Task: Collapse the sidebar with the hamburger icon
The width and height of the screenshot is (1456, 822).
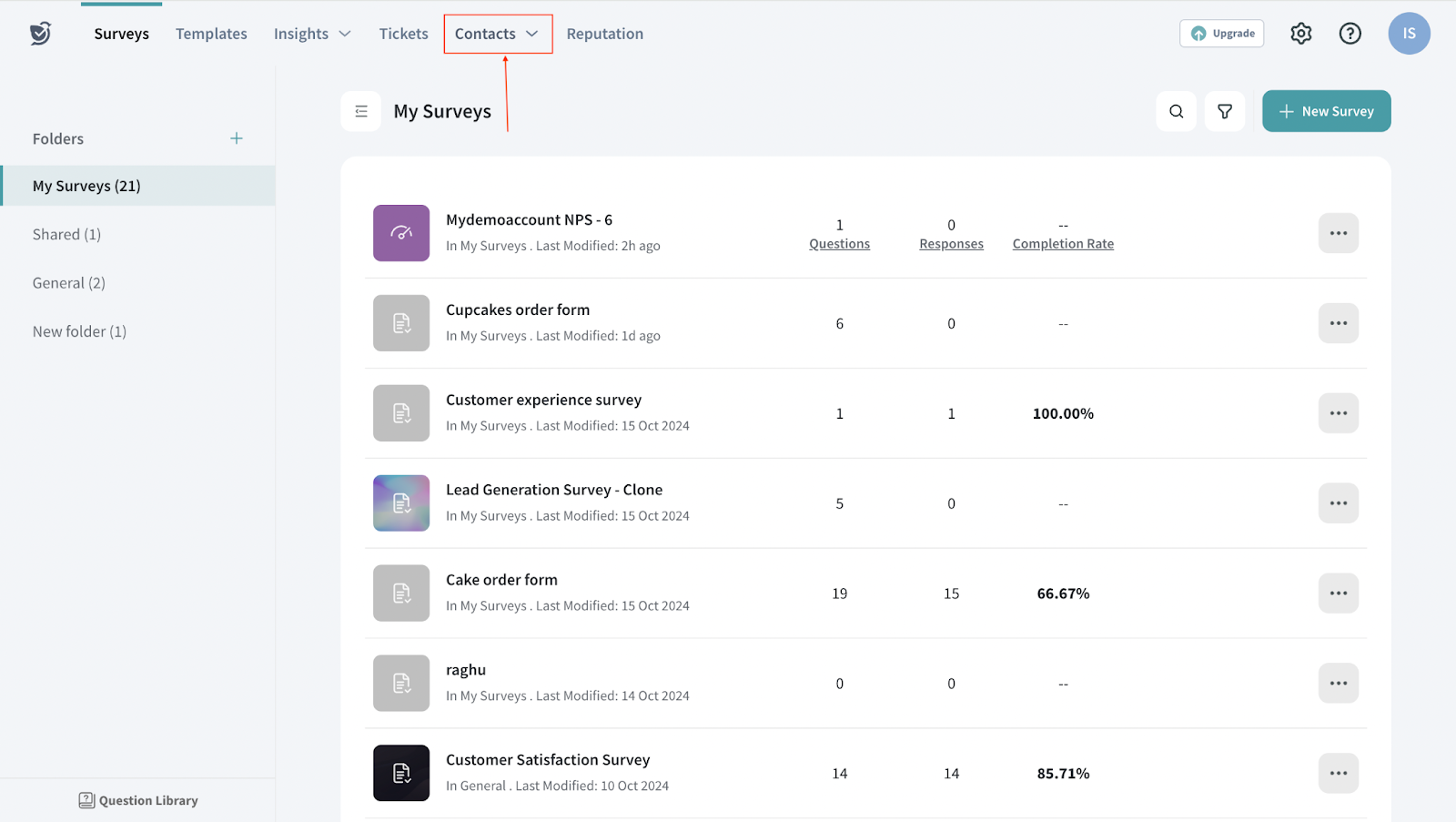Action: tap(361, 111)
